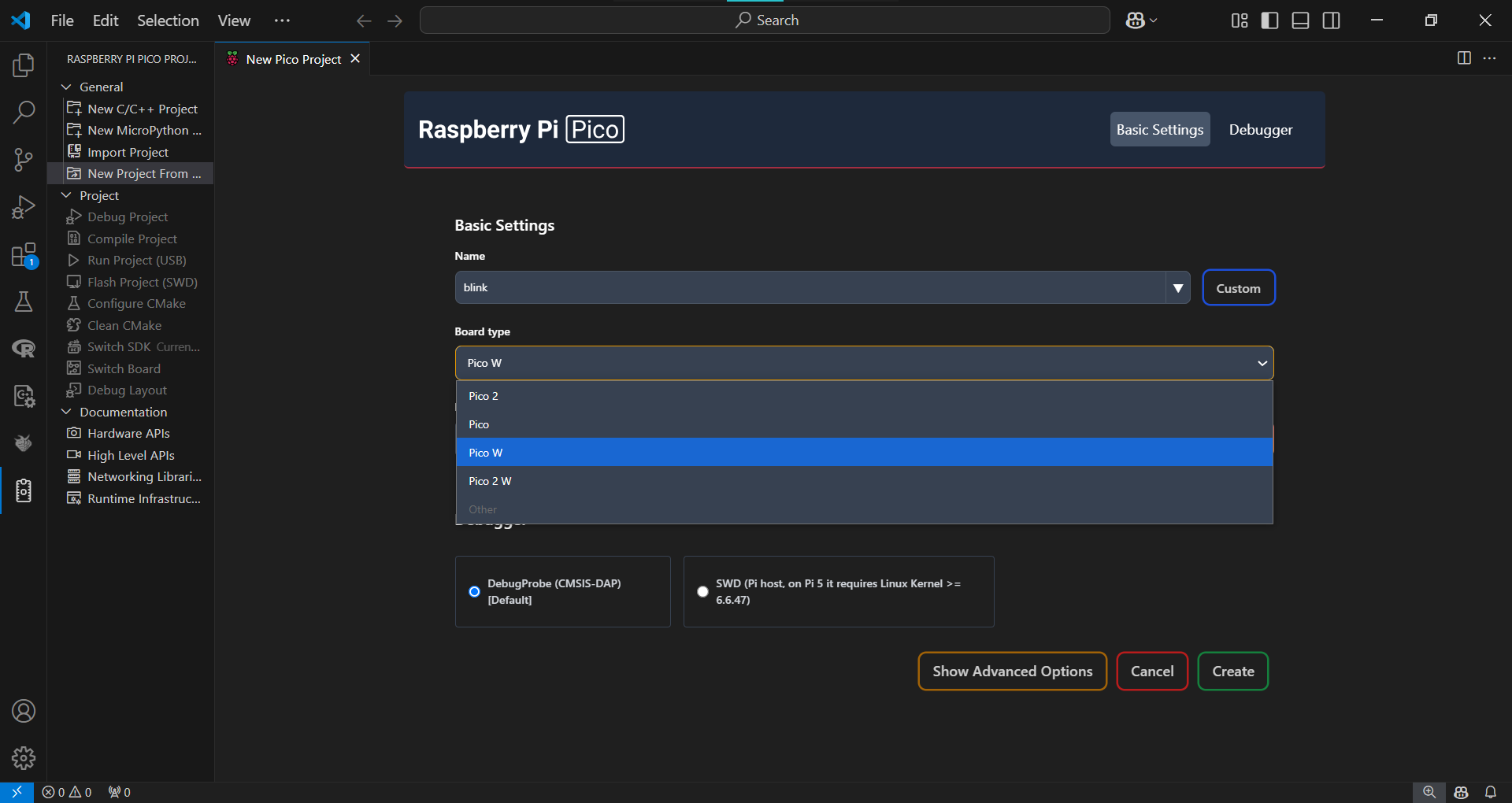
Task: Open the Explorer view in activity bar
Action: [x=24, y=65]
